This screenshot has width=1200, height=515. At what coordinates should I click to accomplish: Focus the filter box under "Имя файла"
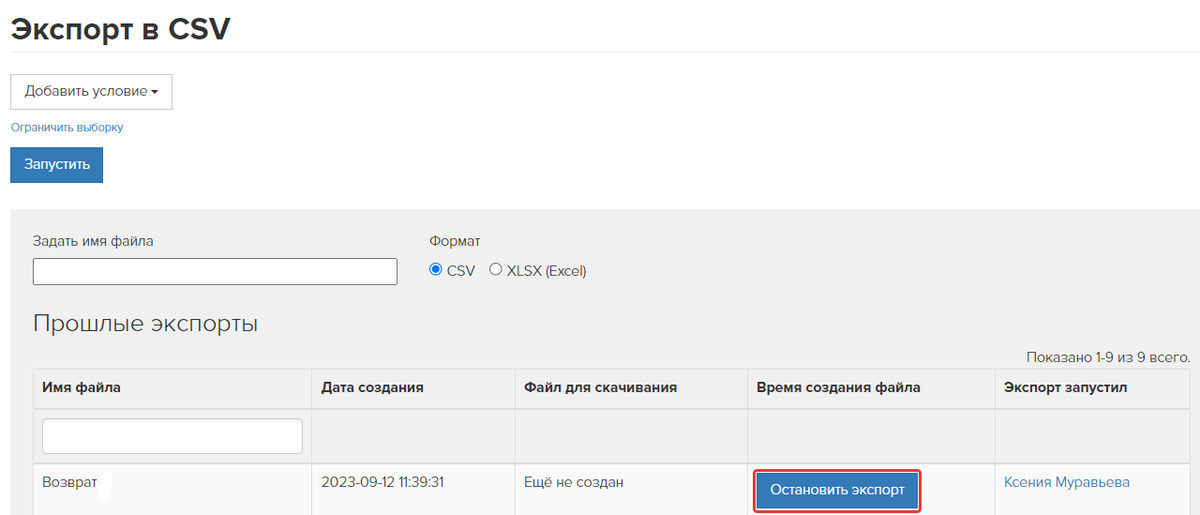(172, 436)
